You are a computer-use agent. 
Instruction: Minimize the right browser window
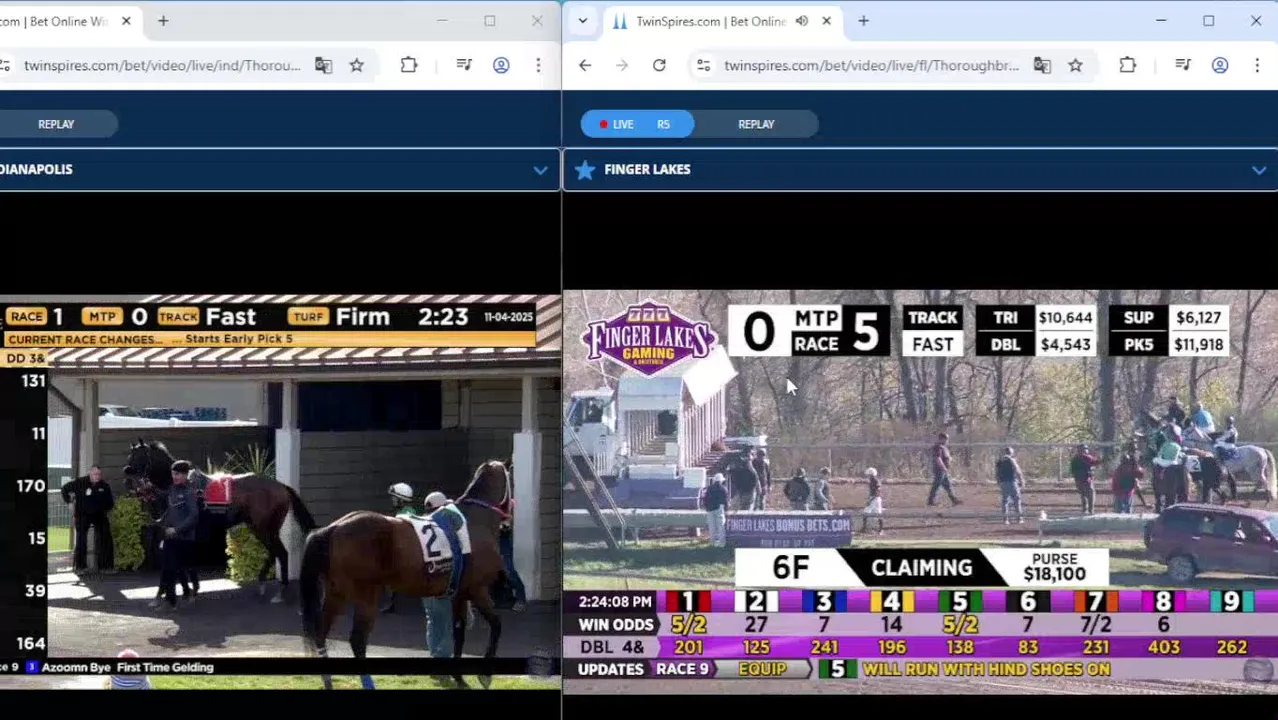1161,21
